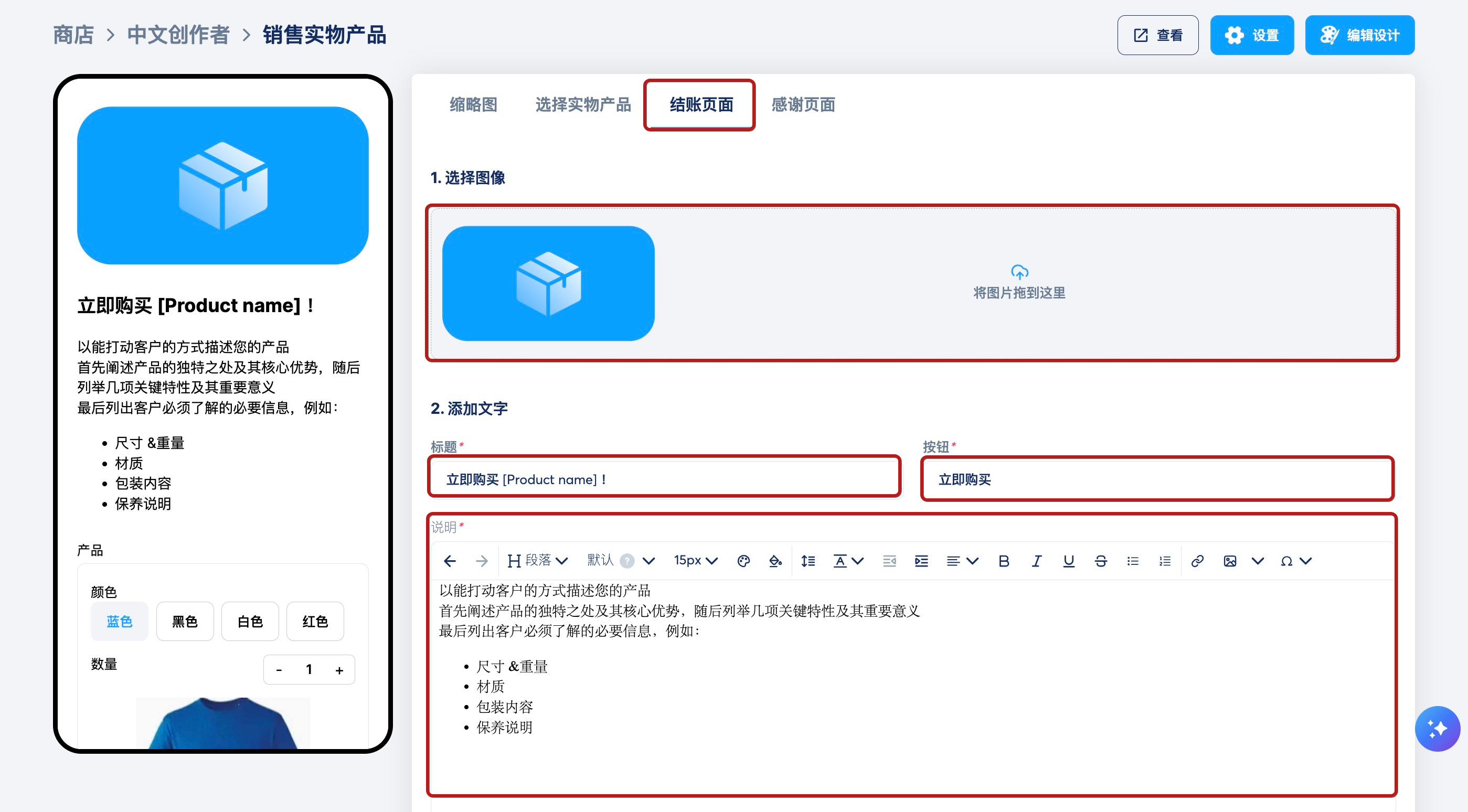Insert a hyperlink with the link icon
Viewport: 1468px width, 812px height.
coord(1197,561)
